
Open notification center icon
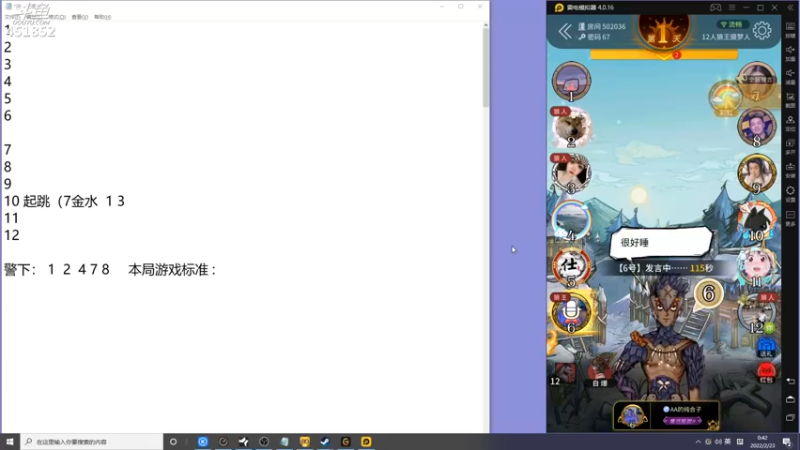[787, 442]
